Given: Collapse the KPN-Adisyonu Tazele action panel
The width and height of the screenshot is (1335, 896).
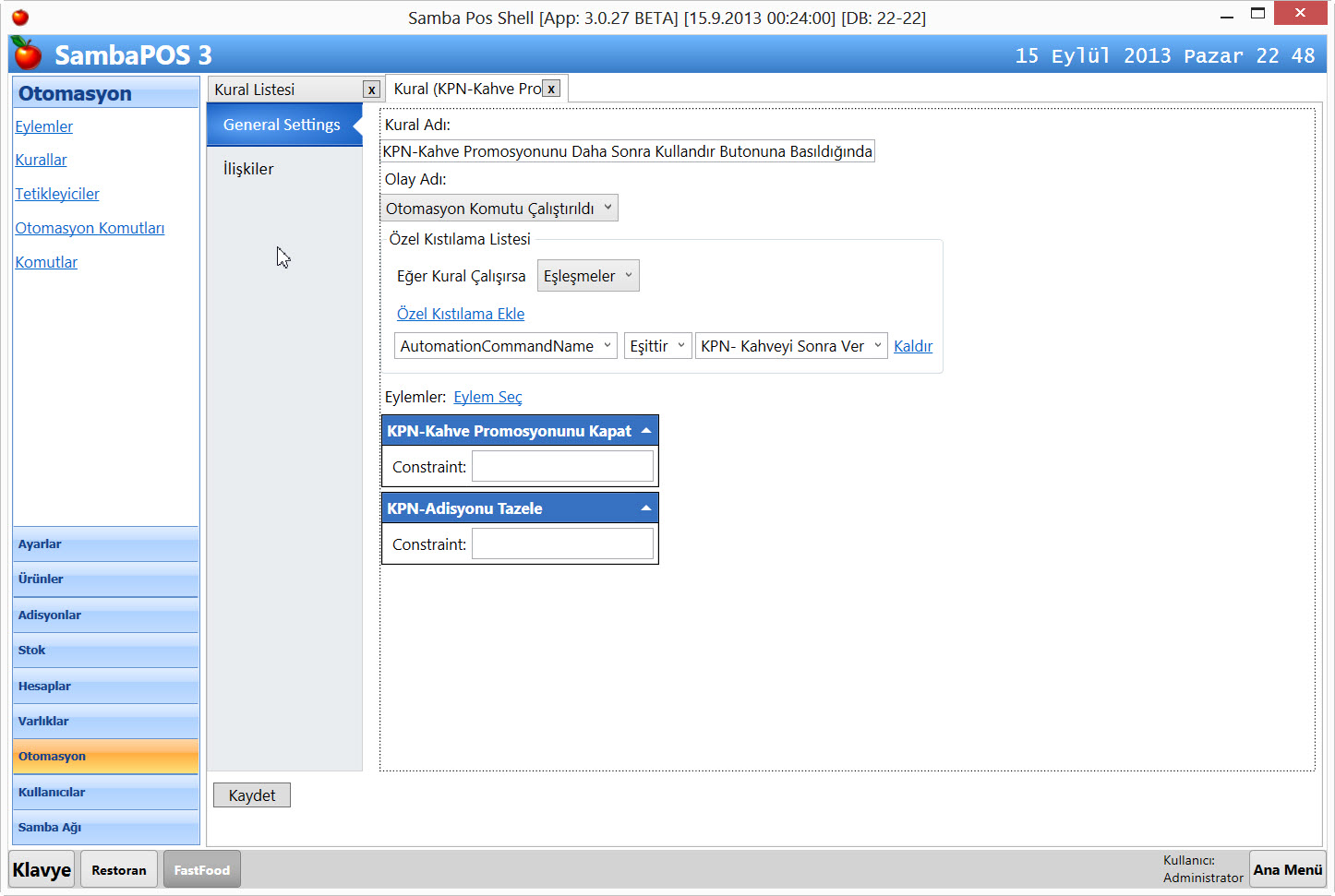Looking at the screenshot, I should point(646,508).
